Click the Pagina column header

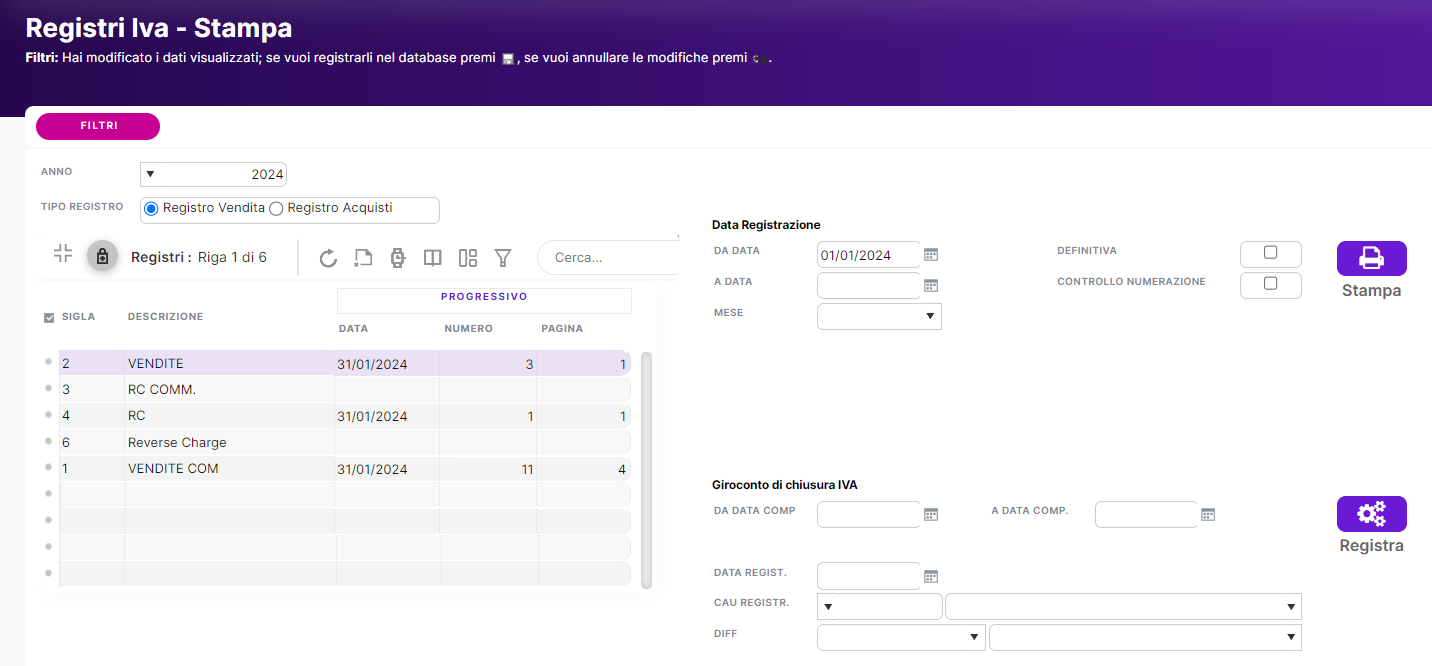[x=562, y=328]
